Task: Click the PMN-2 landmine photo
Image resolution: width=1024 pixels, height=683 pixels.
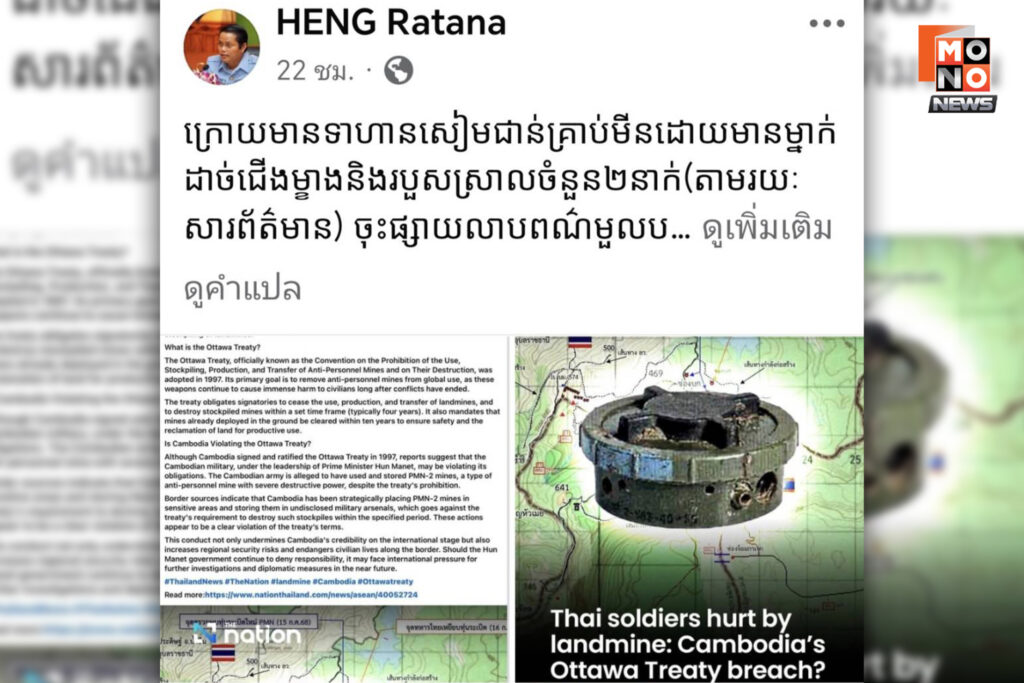Action: pyautogui.click(x=688, y=456)
